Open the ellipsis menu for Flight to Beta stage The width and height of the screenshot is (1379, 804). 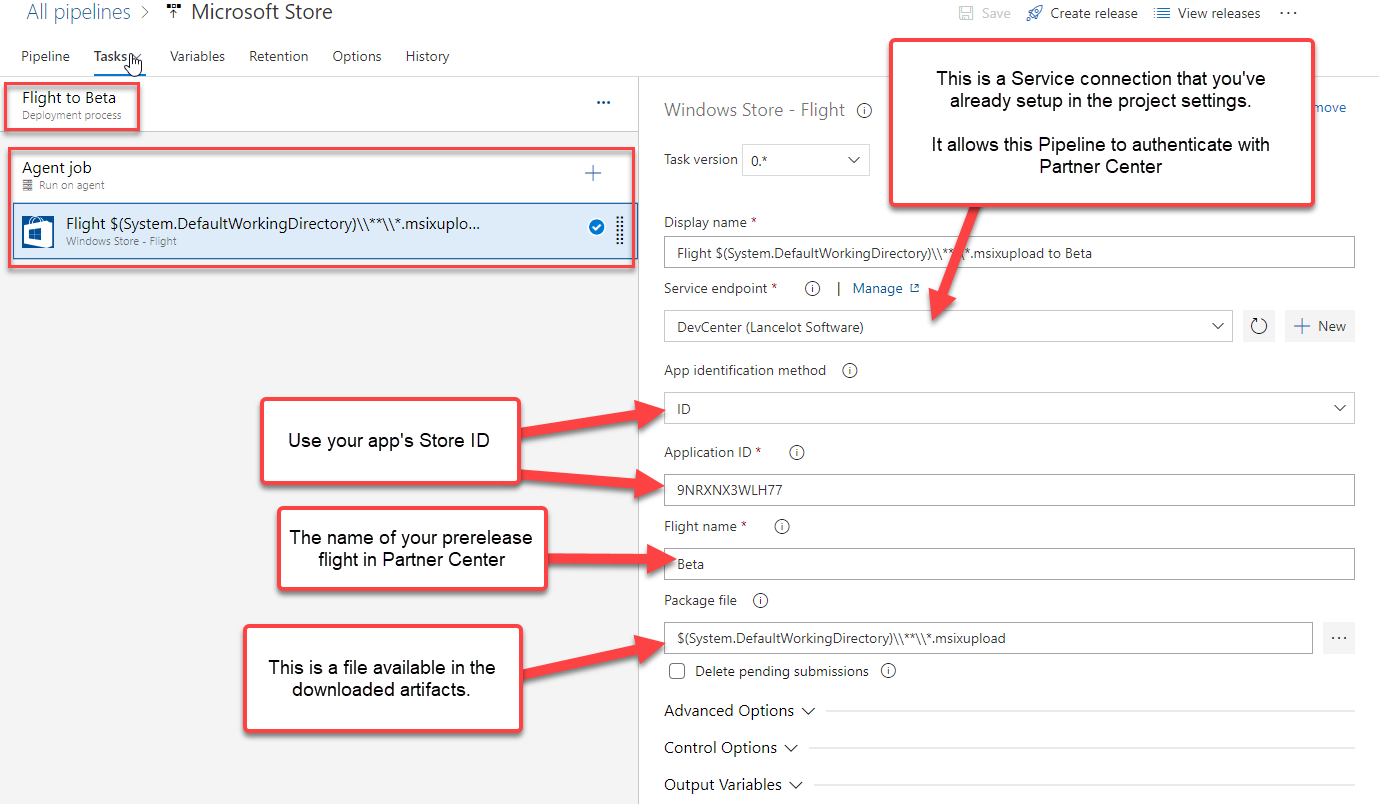tap(603, 102)
